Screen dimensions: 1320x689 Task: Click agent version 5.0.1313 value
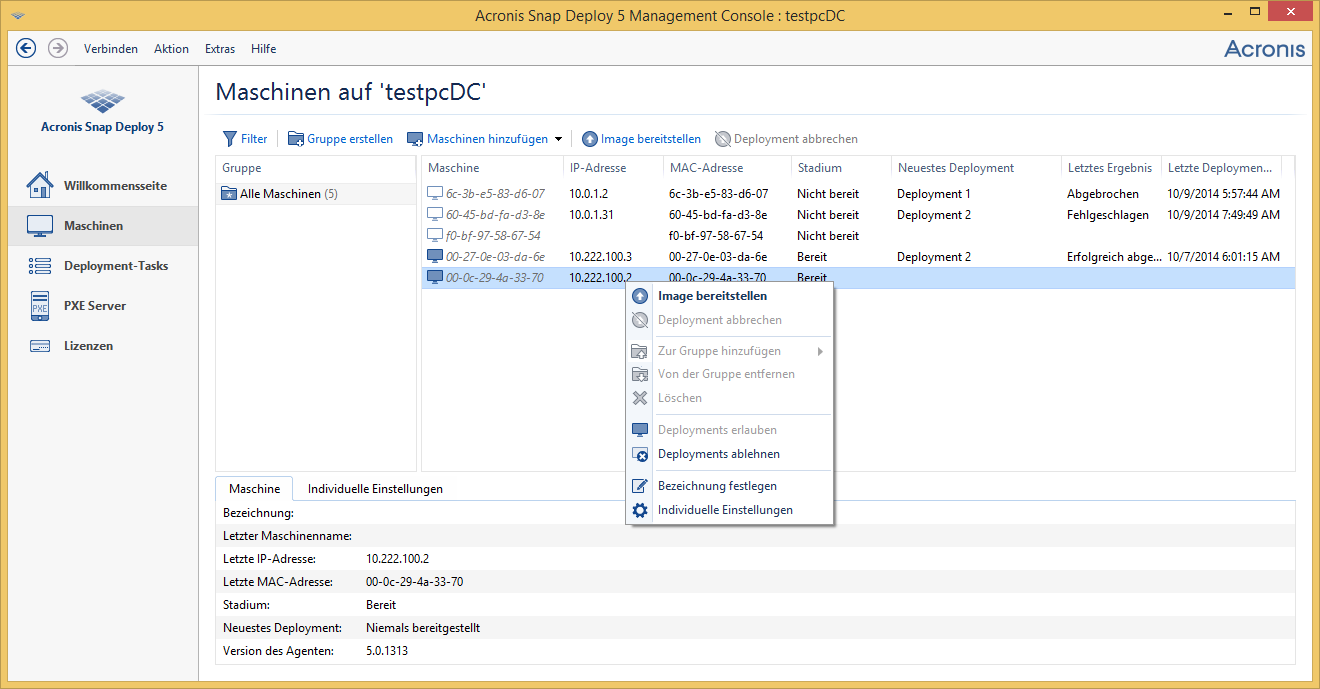coord(387,651)
